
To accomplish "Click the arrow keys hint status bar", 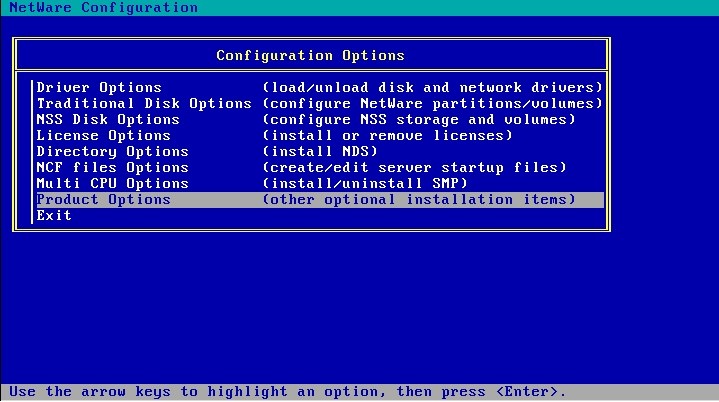I will pyautogui.click(x=360, y=392).
